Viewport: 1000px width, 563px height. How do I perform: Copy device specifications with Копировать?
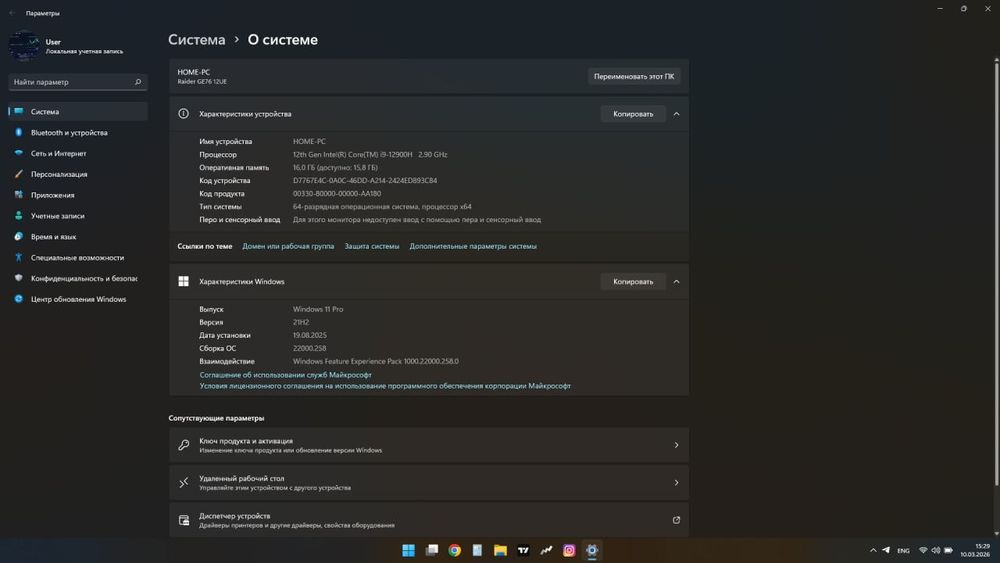633,114
